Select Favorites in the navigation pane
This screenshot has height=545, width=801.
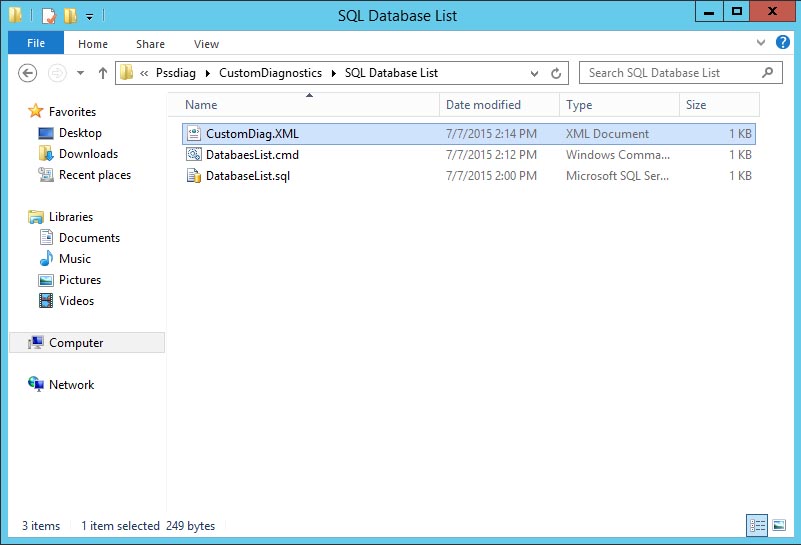click(72, 111)
